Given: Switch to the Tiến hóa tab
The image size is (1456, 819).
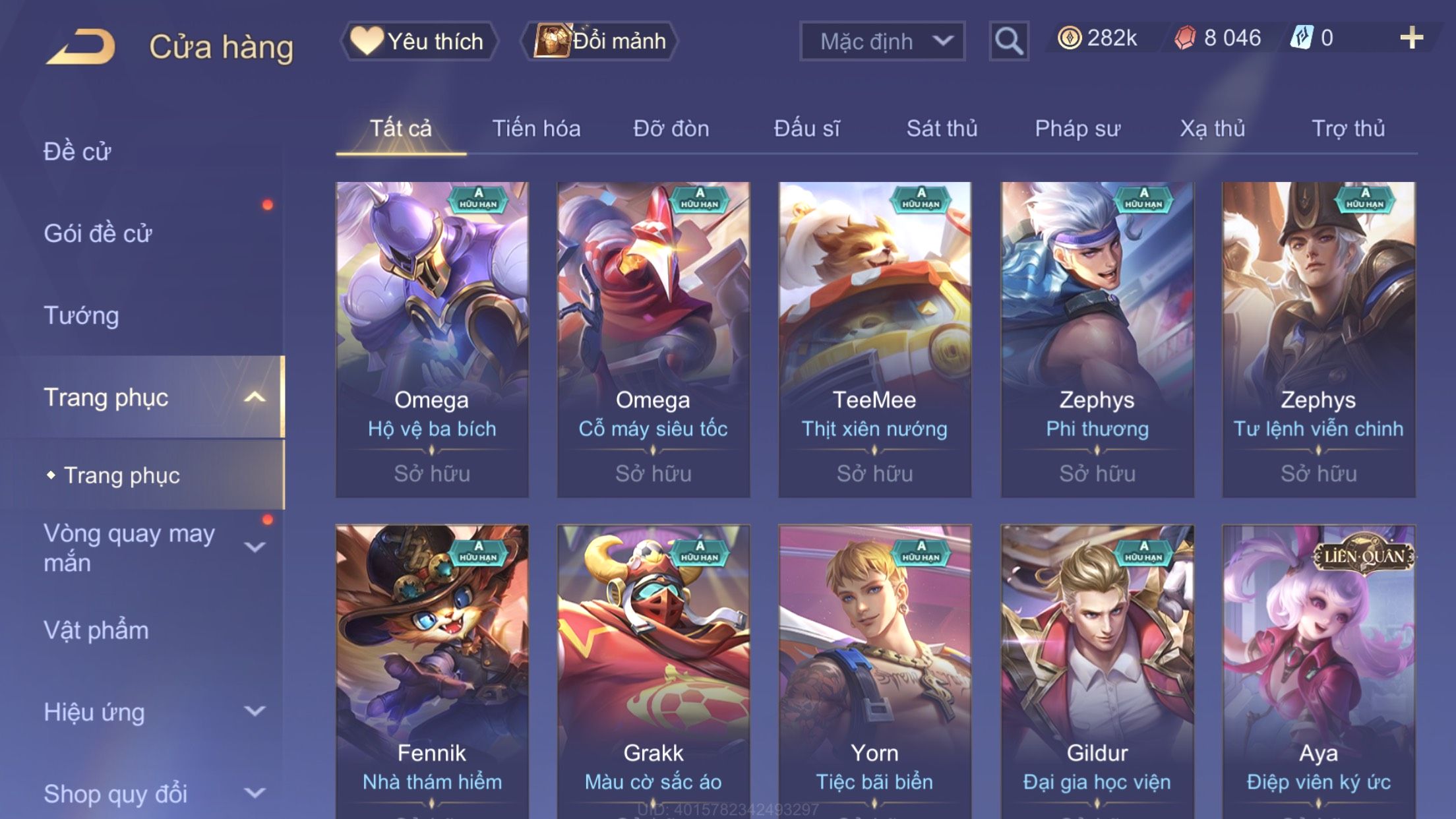Looking at the screenshot, I should click(x=536, y=129).
